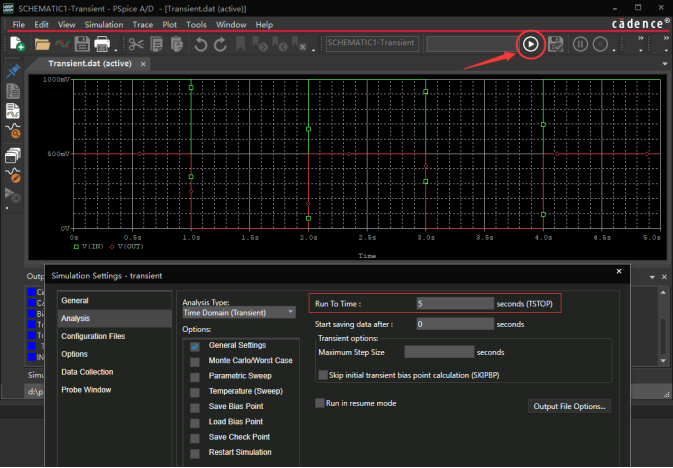Image resolution: width=673 pixels, height=468 pixels.
Task: Toggle General Settings option checkbox
Action: tap(195, 346)
